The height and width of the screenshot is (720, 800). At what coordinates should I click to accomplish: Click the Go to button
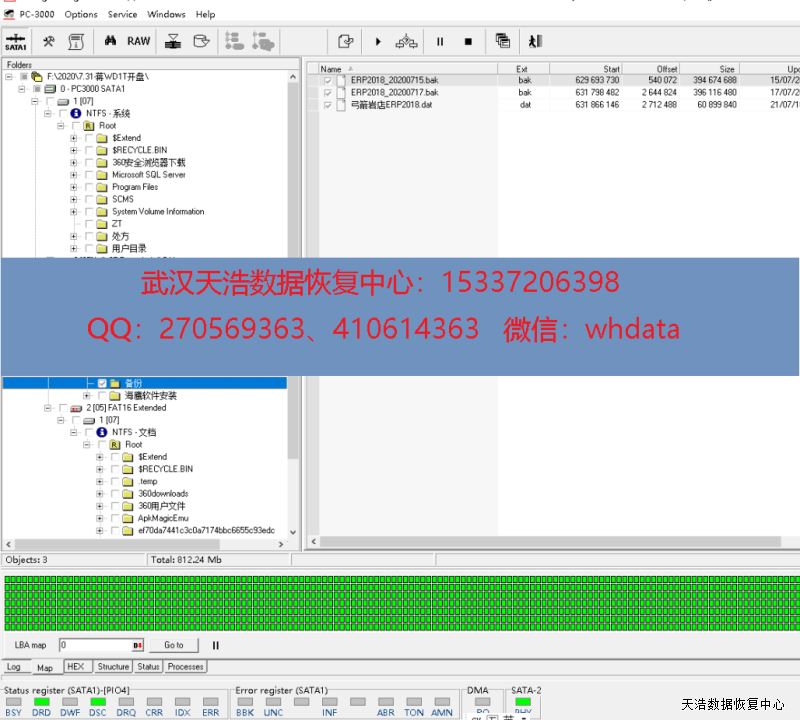174,645
